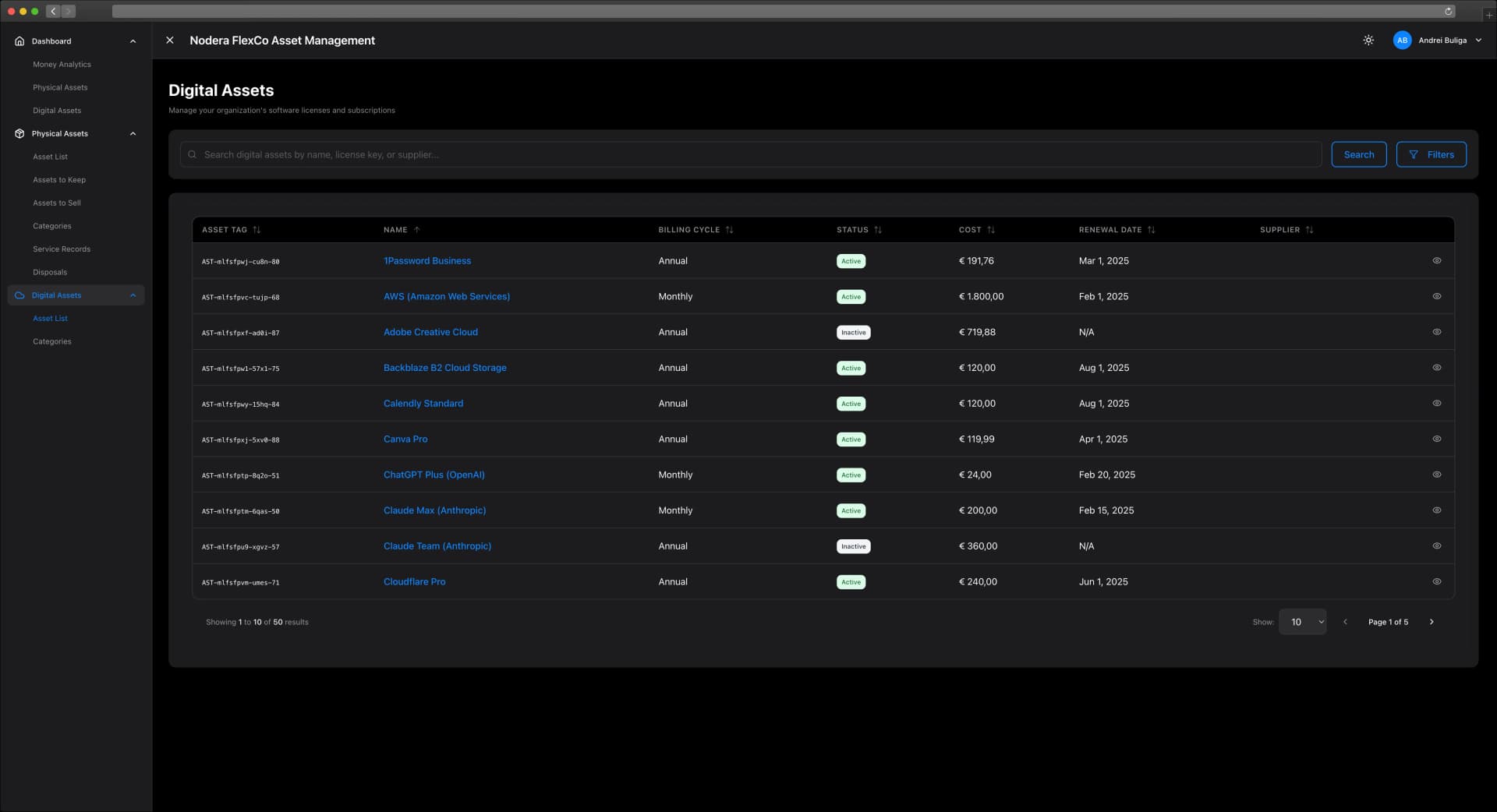Sort by Billing Cycle column arrows
This screenshot has width=1497, height=812.
point(729,230)
